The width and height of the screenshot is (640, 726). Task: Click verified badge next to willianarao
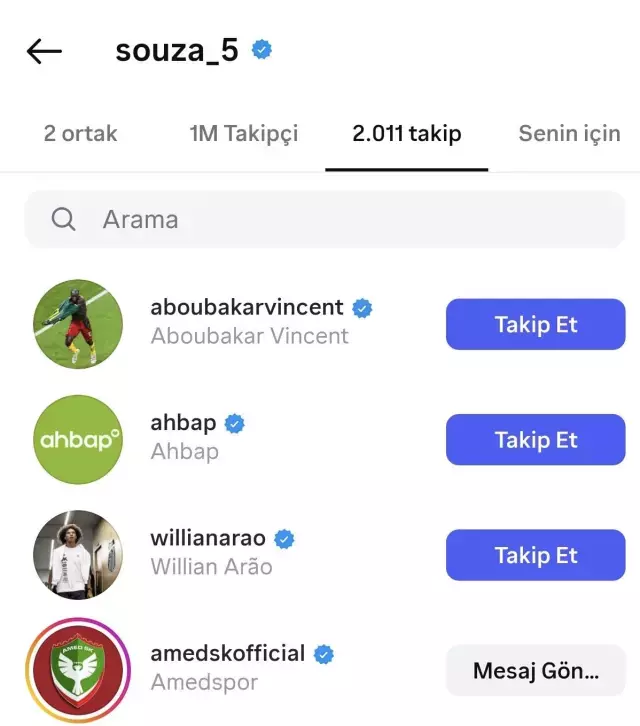tap(284, 539)
